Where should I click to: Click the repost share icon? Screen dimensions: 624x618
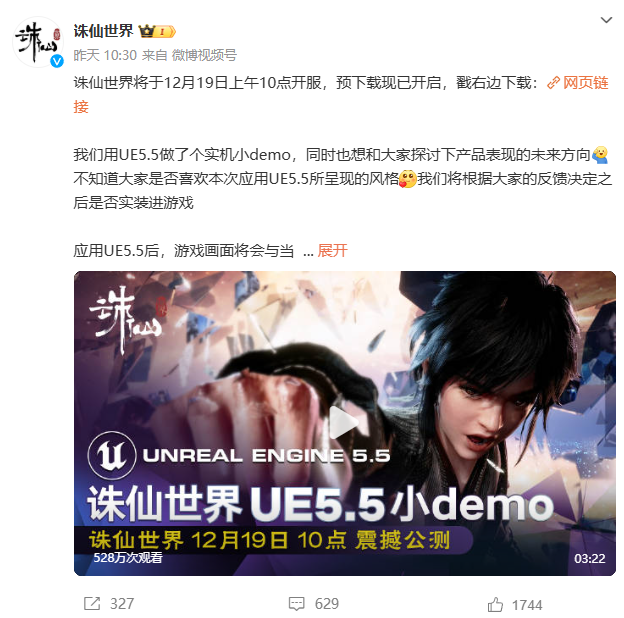[92, 603]
